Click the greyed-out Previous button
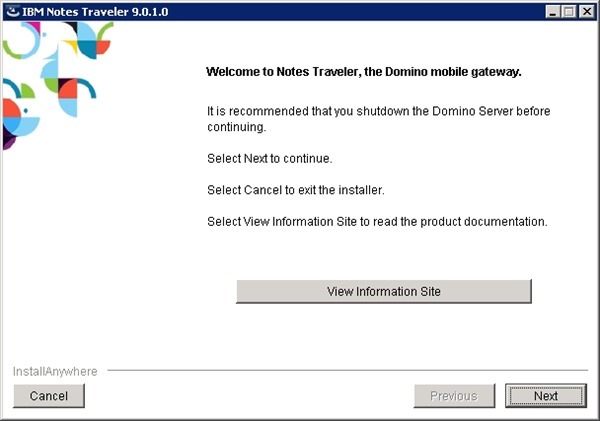This screenshot has width=600, height=421. (453, 396)
